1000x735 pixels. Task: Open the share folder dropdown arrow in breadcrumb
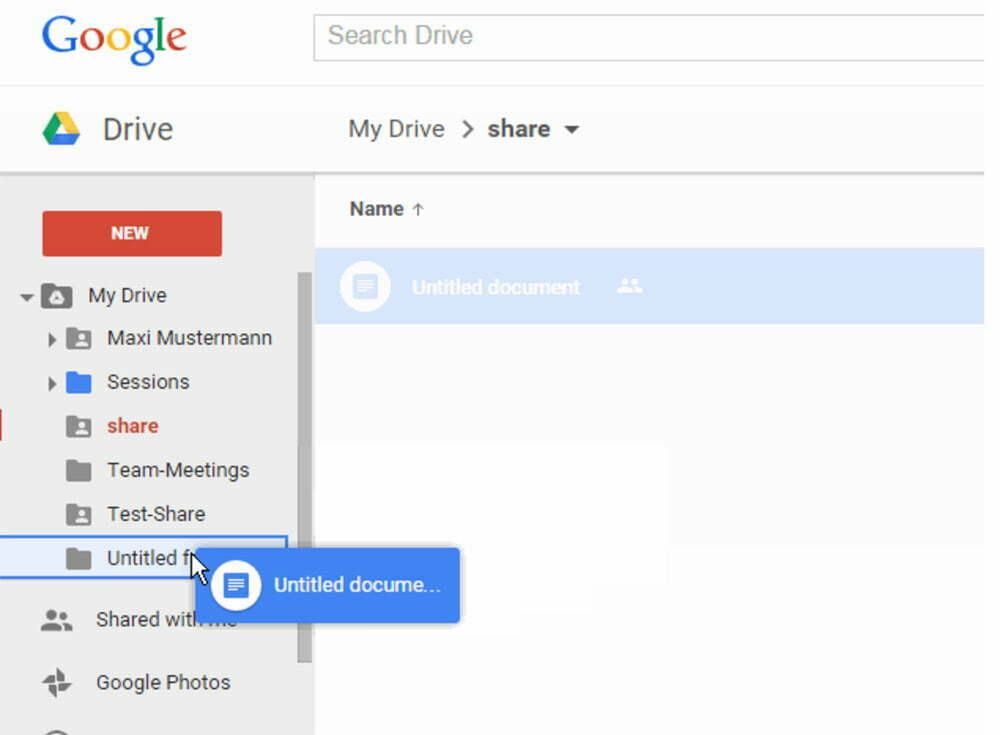click(x=572, y=130)
